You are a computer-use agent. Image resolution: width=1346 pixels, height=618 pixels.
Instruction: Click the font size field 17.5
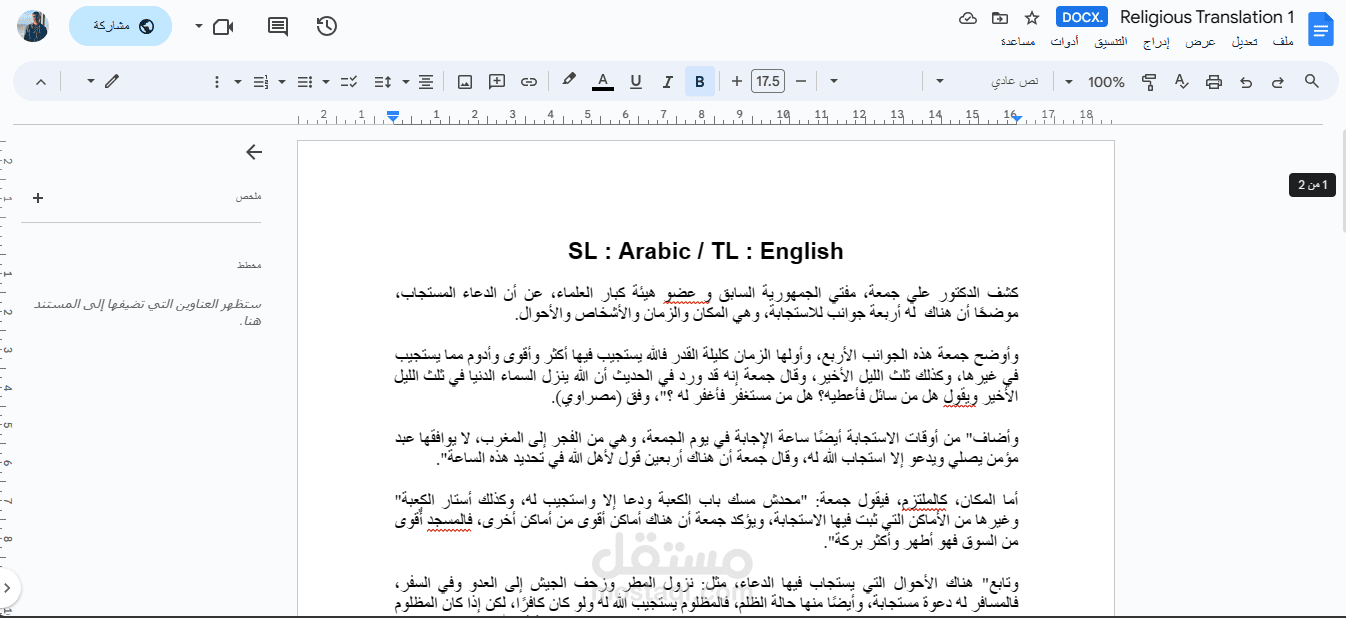point(768,81)
